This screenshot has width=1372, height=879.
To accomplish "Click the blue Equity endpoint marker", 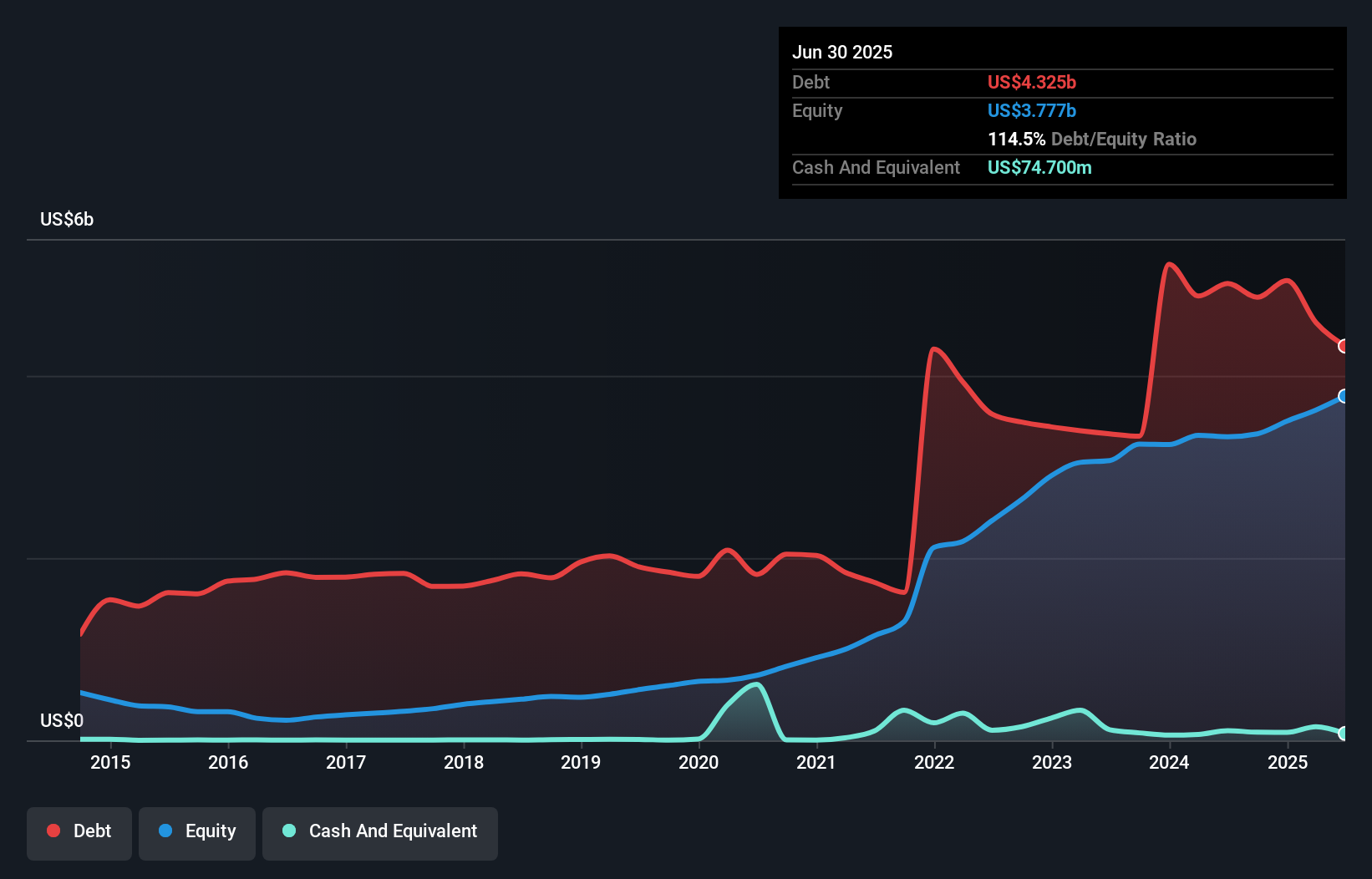I will tap(1344, 396).
